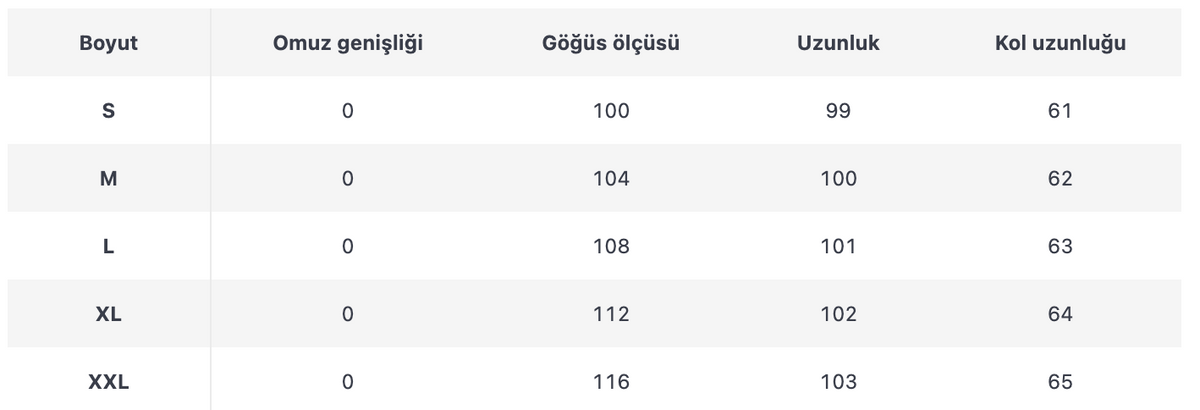Screen dimensions: 1200x410
Task: Select the Omuz genişliği column header
Action: [x=347, y=45]
